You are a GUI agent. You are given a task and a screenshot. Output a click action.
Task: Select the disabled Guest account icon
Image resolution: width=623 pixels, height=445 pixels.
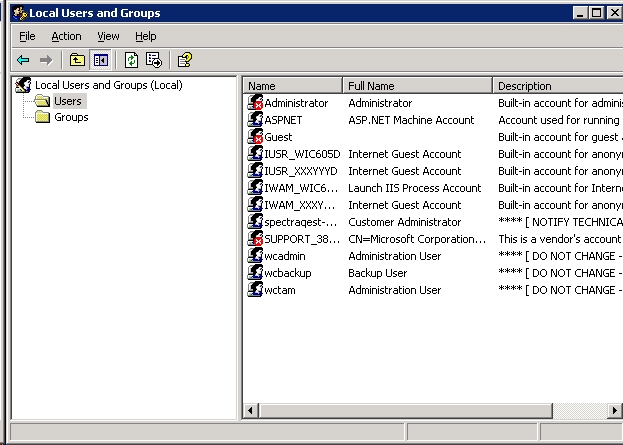tap(256, 137)
